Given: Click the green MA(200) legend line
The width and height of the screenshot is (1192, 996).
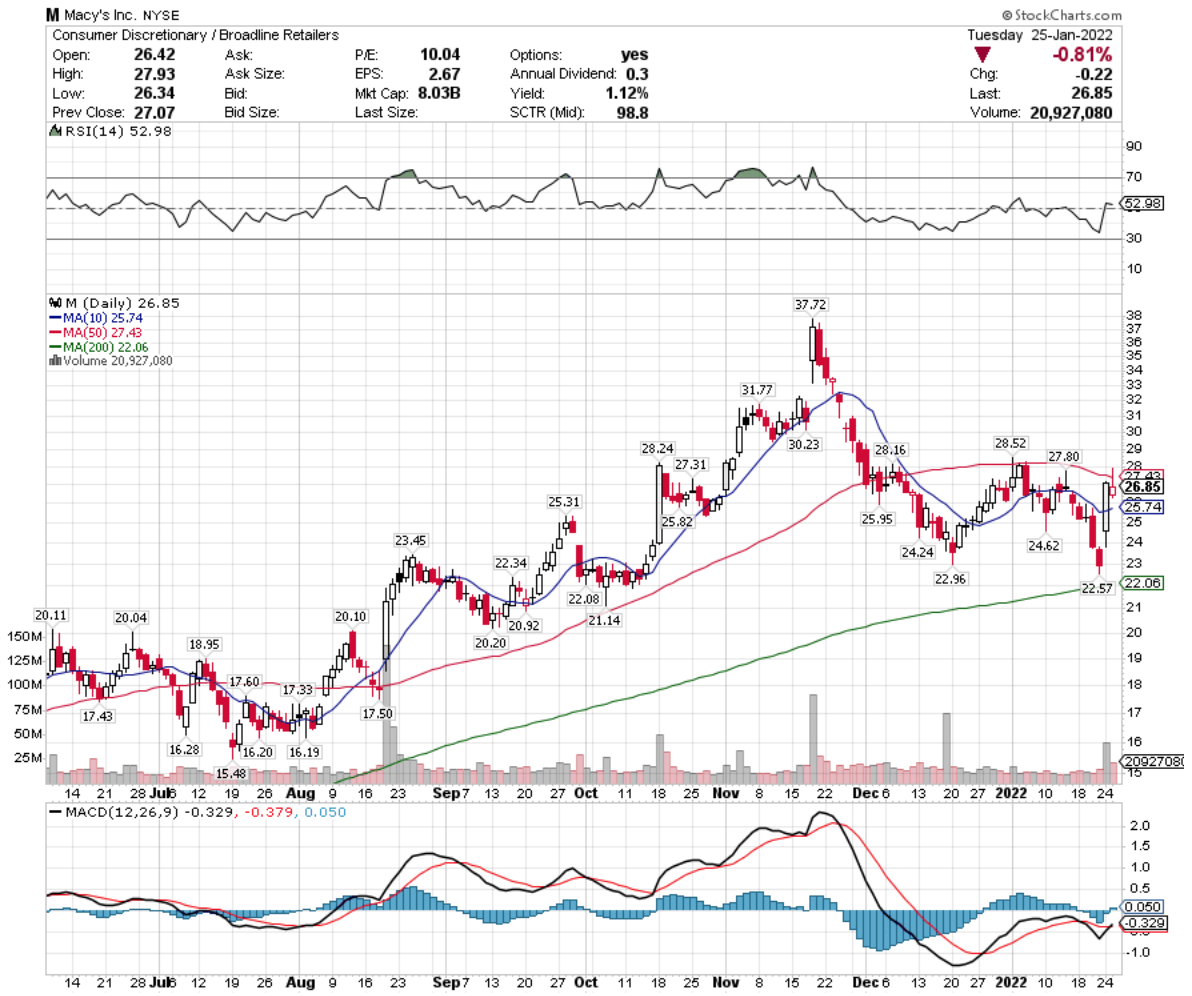Looking at the screenshot, I should (x=55, y=347).
